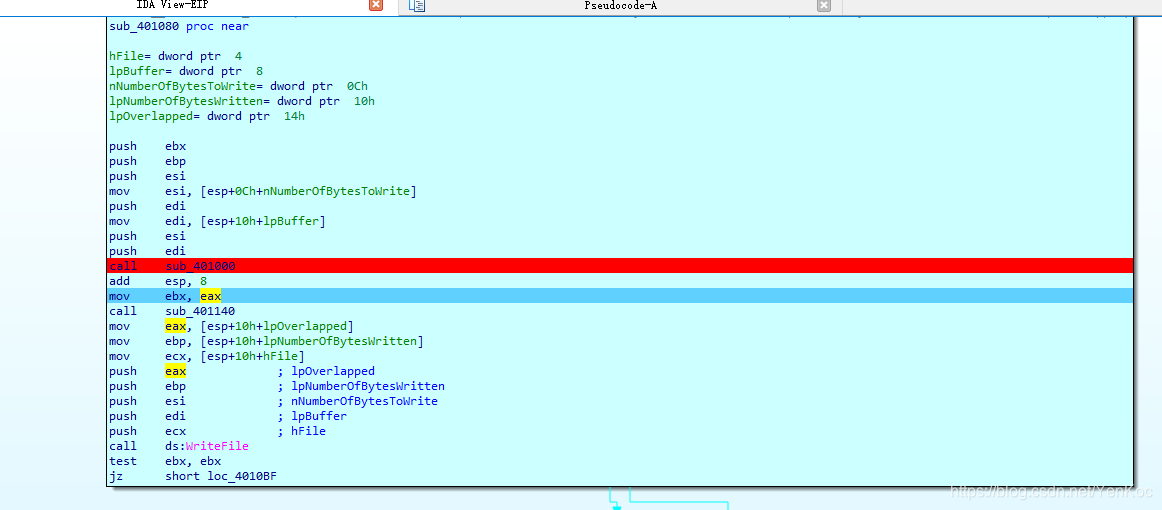Close the Pseudocode-A tab
Image resolution: width=1162 pixels, height=510 pixels.
point(824,5)
